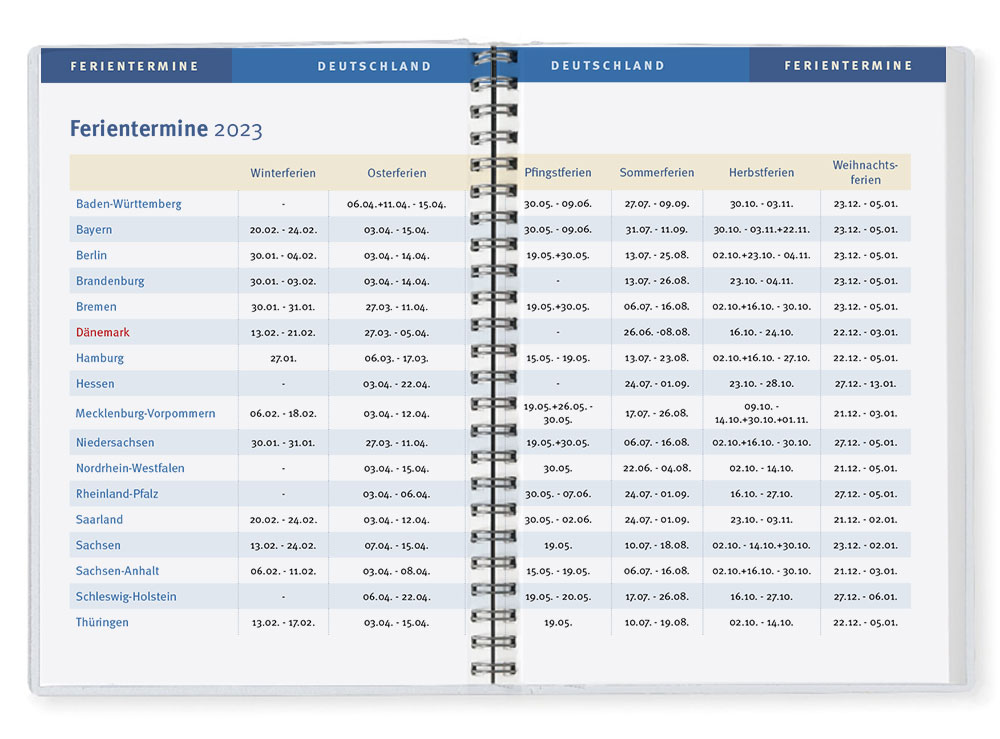This screenshot has height=739, width=1000.
Task: Select the 'Rheinland-Pfalz' row label
Action: (117, 494)
